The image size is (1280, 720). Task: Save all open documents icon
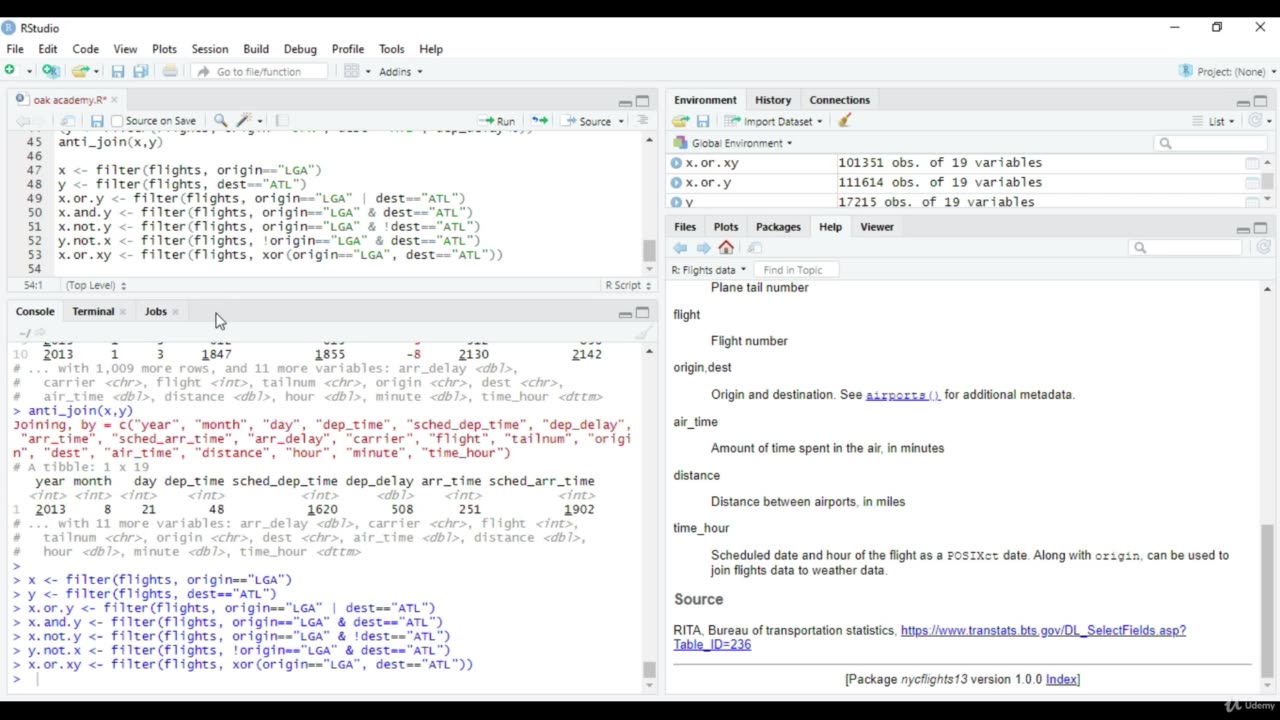(x=141, y=71)
